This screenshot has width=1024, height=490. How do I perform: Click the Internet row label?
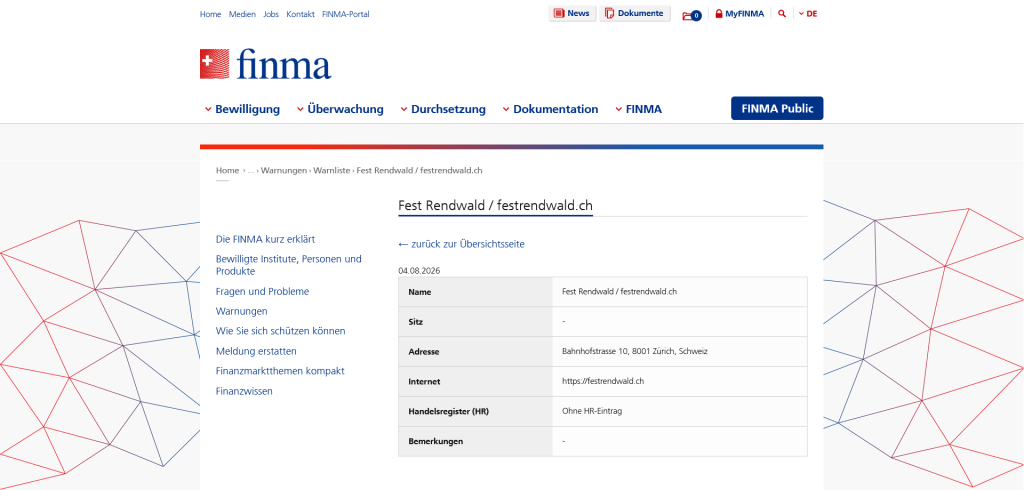coord(424,382)
